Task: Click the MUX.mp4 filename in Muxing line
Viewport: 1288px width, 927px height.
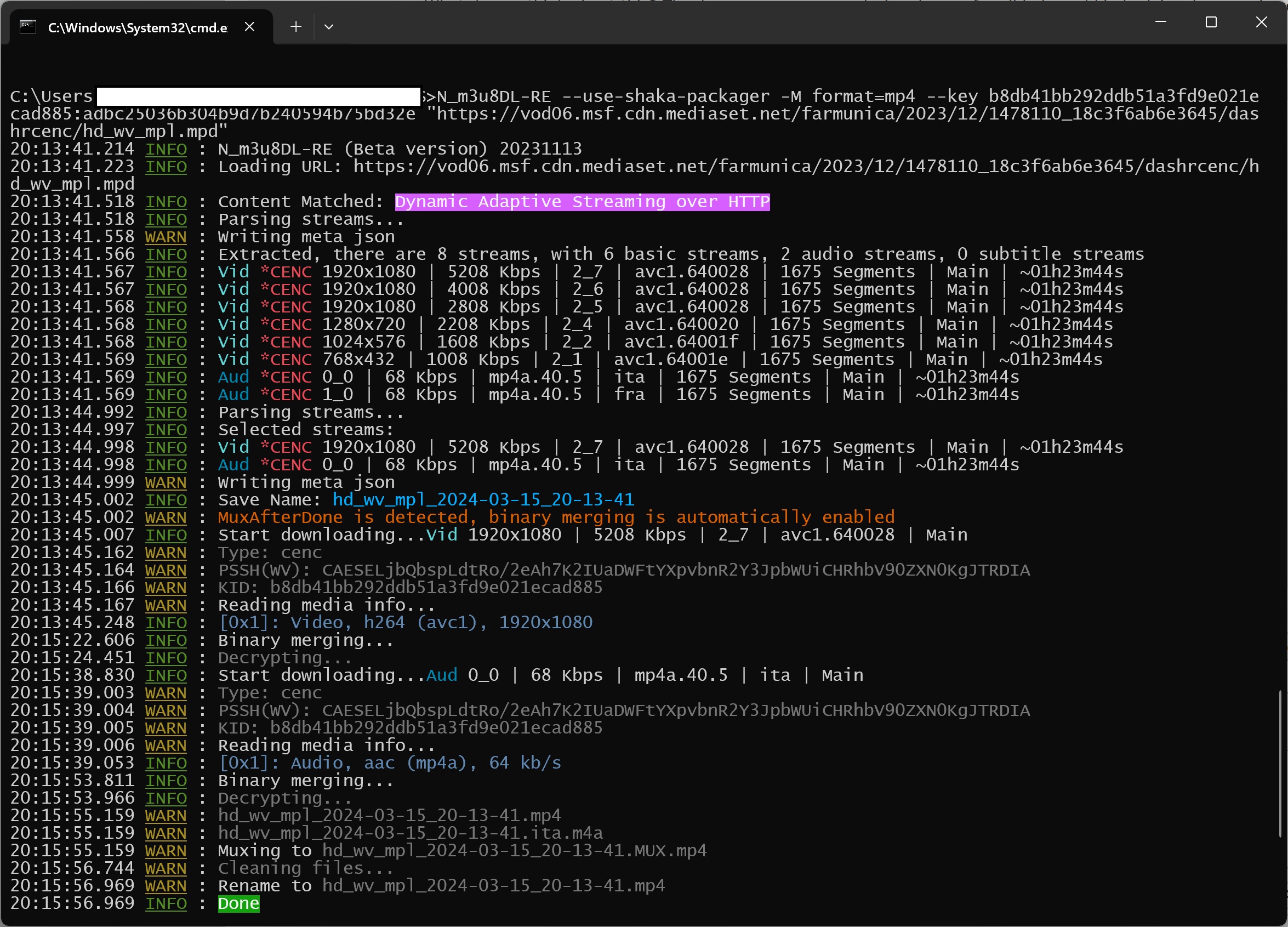Action: pyautogui.click(x=514, y=850)
